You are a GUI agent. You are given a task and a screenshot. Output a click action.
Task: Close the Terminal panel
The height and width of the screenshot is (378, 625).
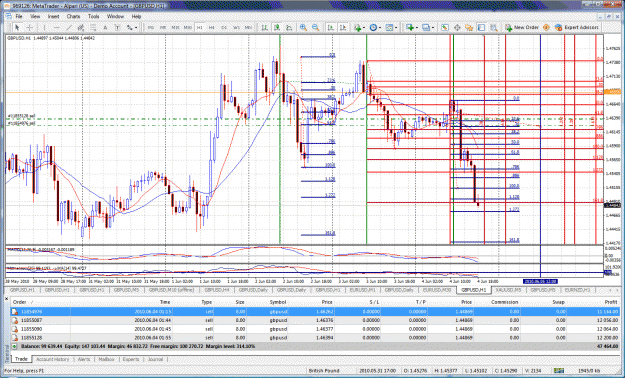point(6,298)
